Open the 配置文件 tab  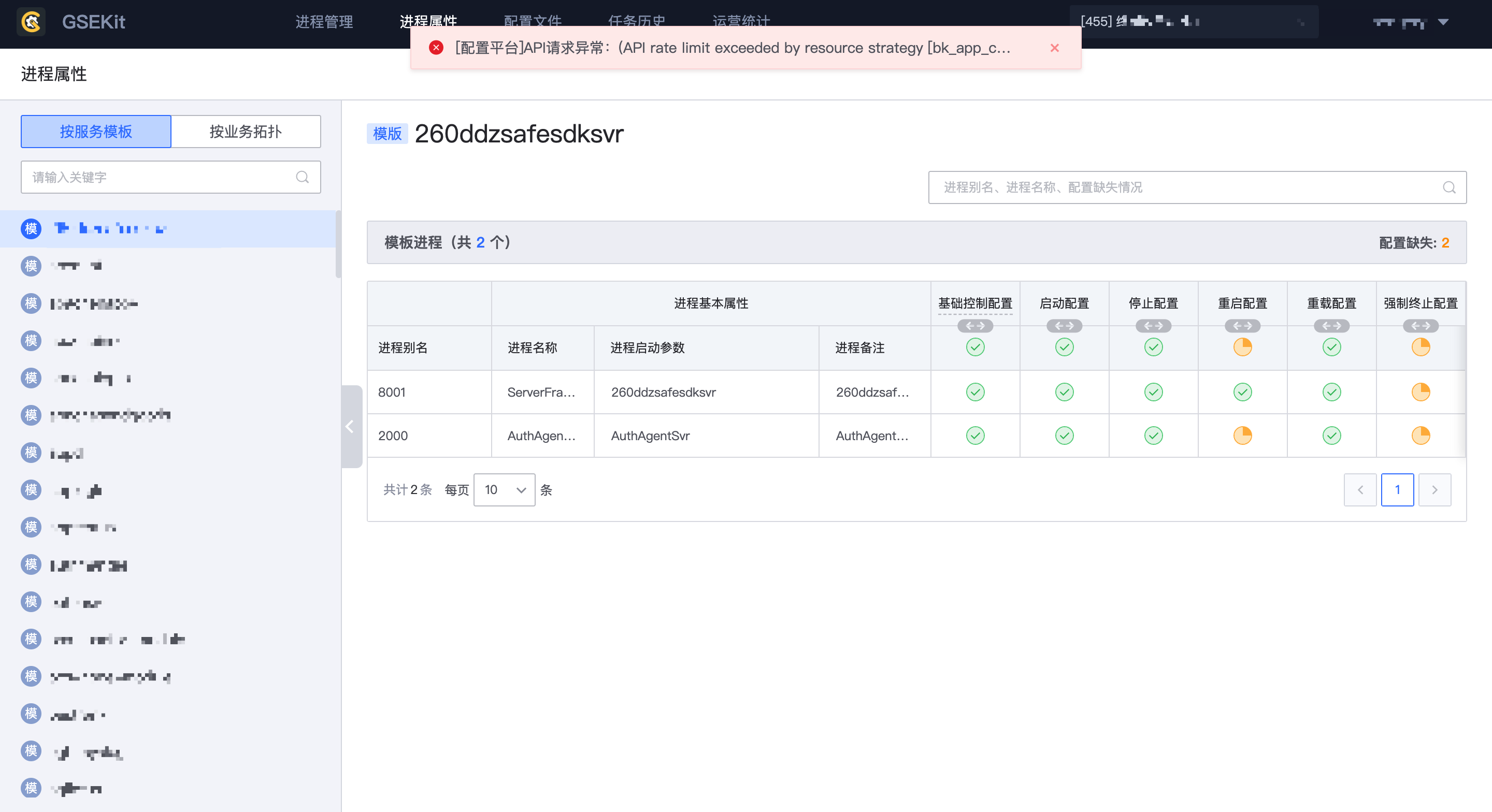[x=532, y=22]
